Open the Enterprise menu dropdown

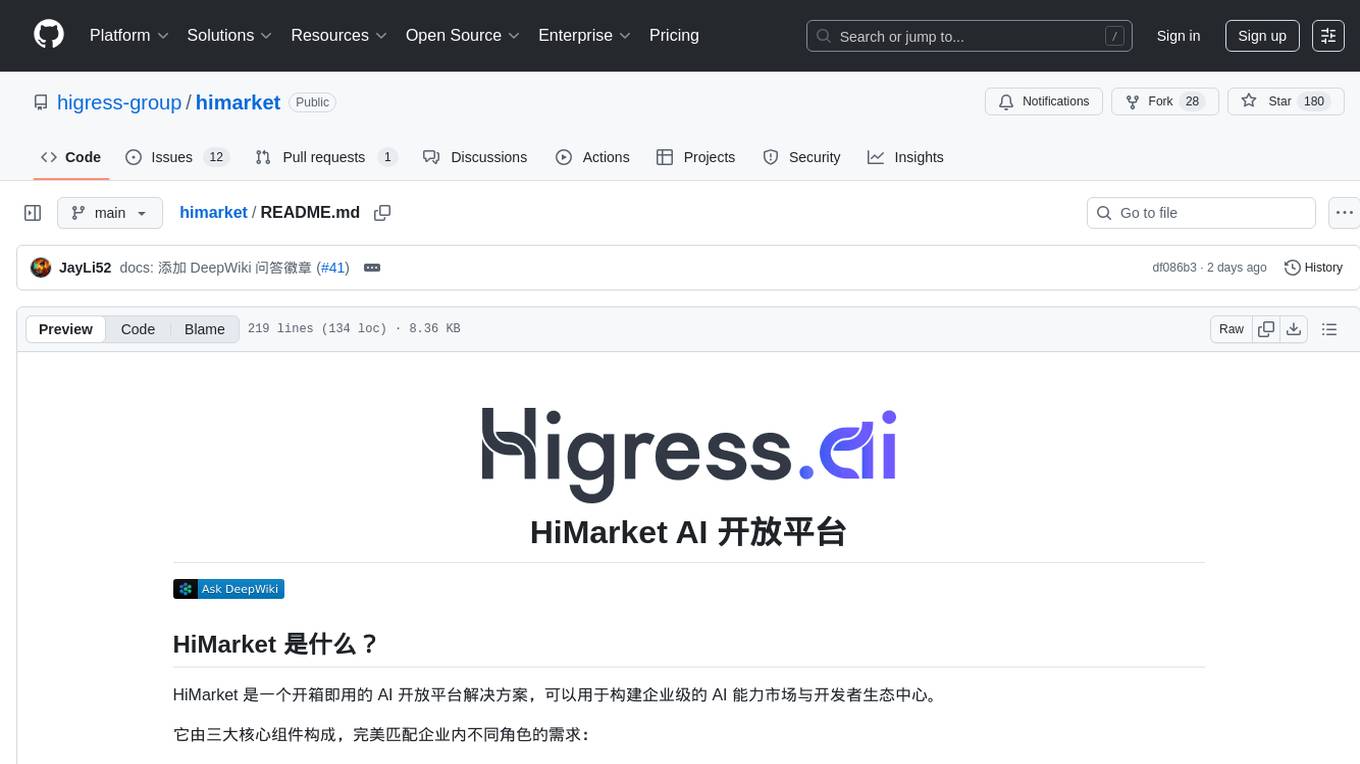[x=585, y=35]
